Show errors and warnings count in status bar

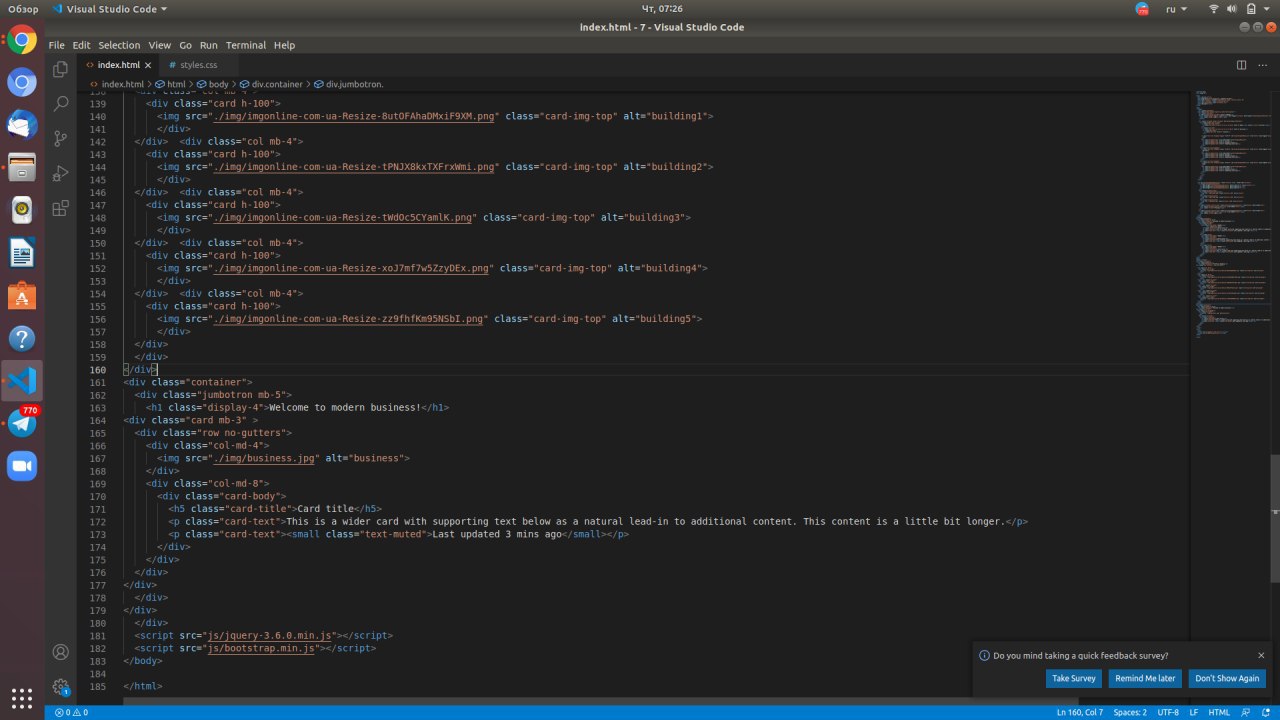[71, 712]
